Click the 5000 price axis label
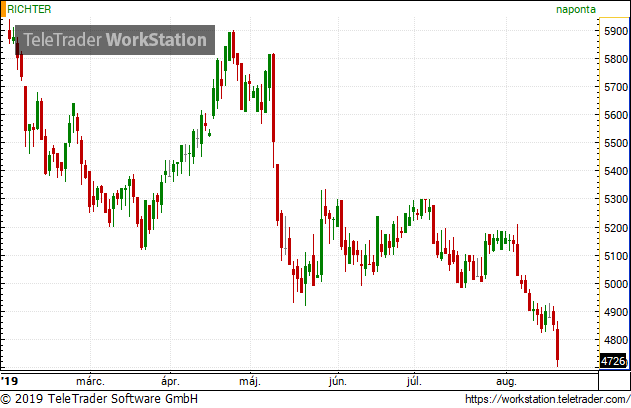The width and height of the screenshot is (631, 408). (x=616, y=284)
